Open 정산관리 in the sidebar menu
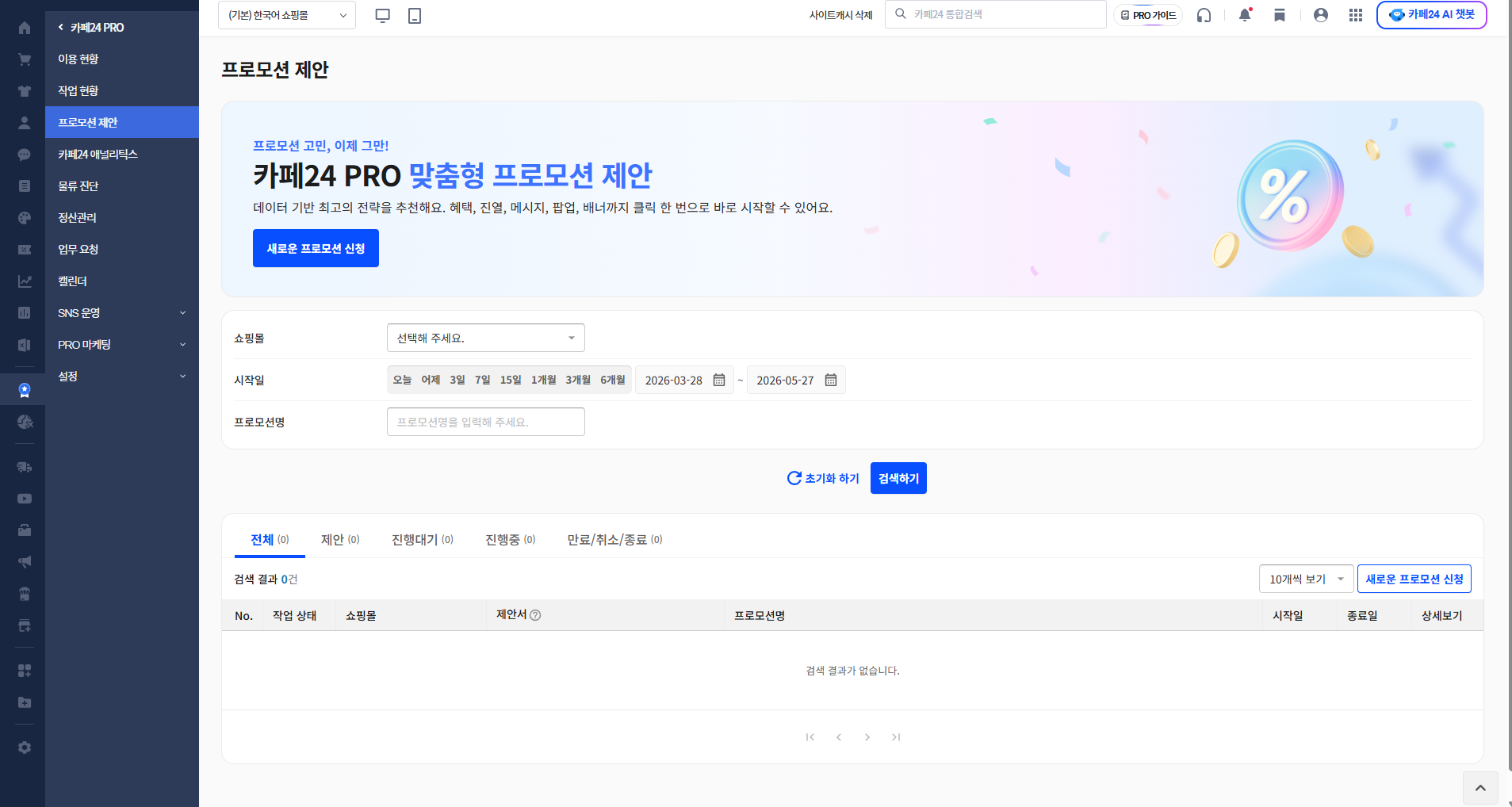1512x807 pixels. (122, 218)
